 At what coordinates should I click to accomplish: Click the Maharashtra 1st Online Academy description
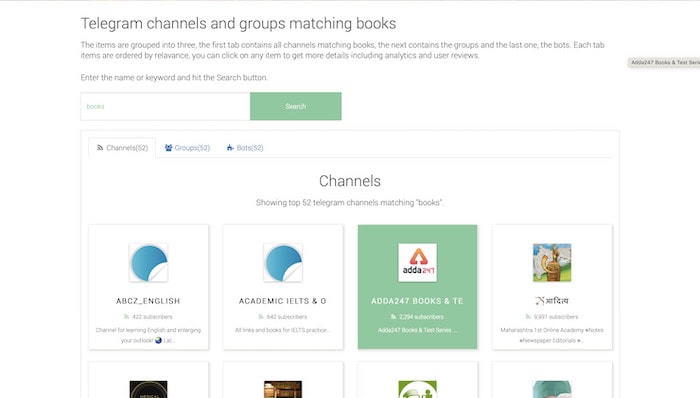click(x=552, y=335)
